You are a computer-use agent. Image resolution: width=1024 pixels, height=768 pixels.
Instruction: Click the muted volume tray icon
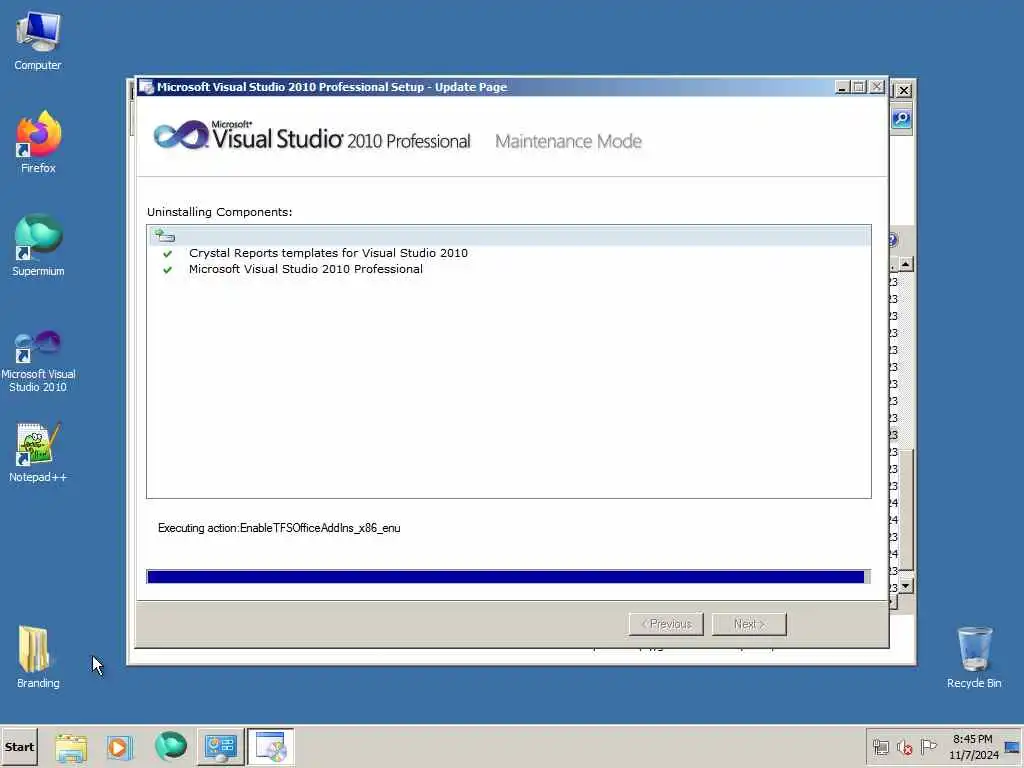[904, 747]
